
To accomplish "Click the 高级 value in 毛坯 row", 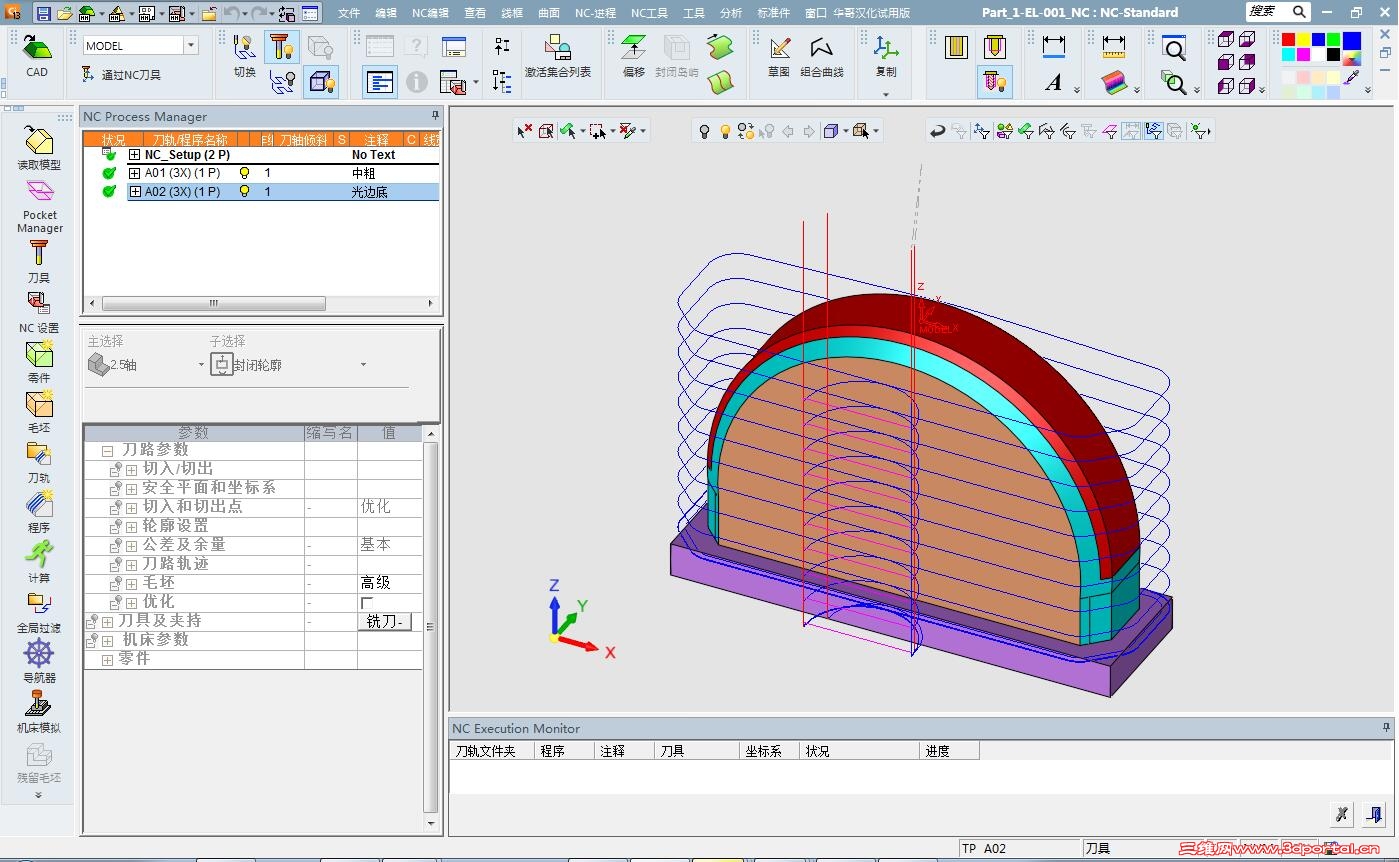I will point(376,583).
